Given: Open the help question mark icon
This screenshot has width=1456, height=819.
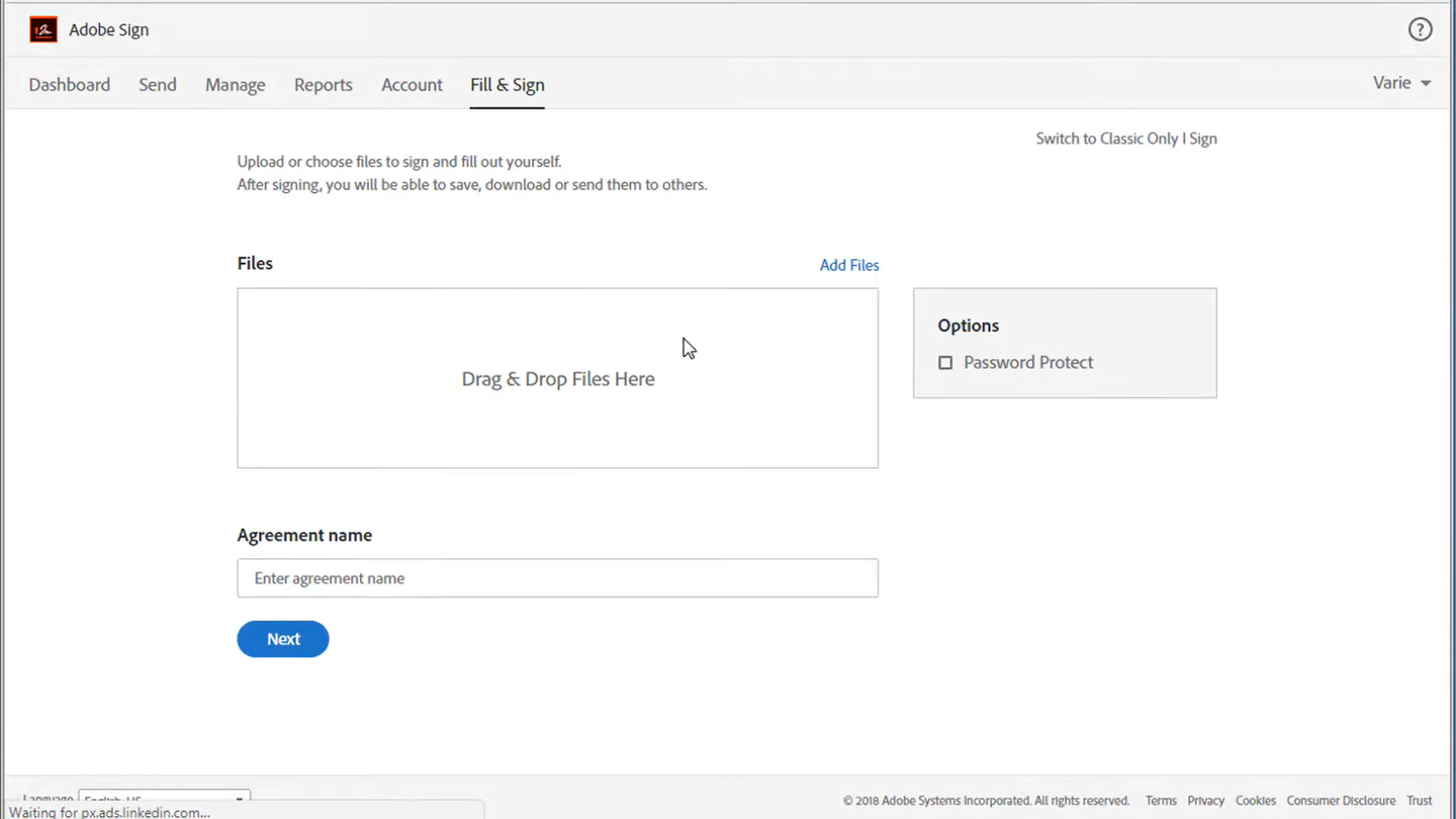Looking at the screenshot, I should [x=1420, y=30].
